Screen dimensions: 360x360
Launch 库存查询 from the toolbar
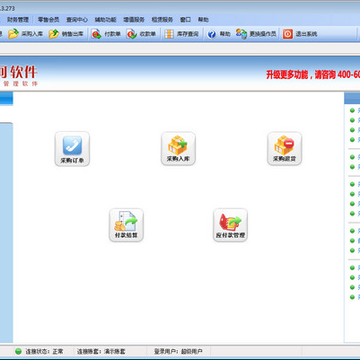coord(182,34)
